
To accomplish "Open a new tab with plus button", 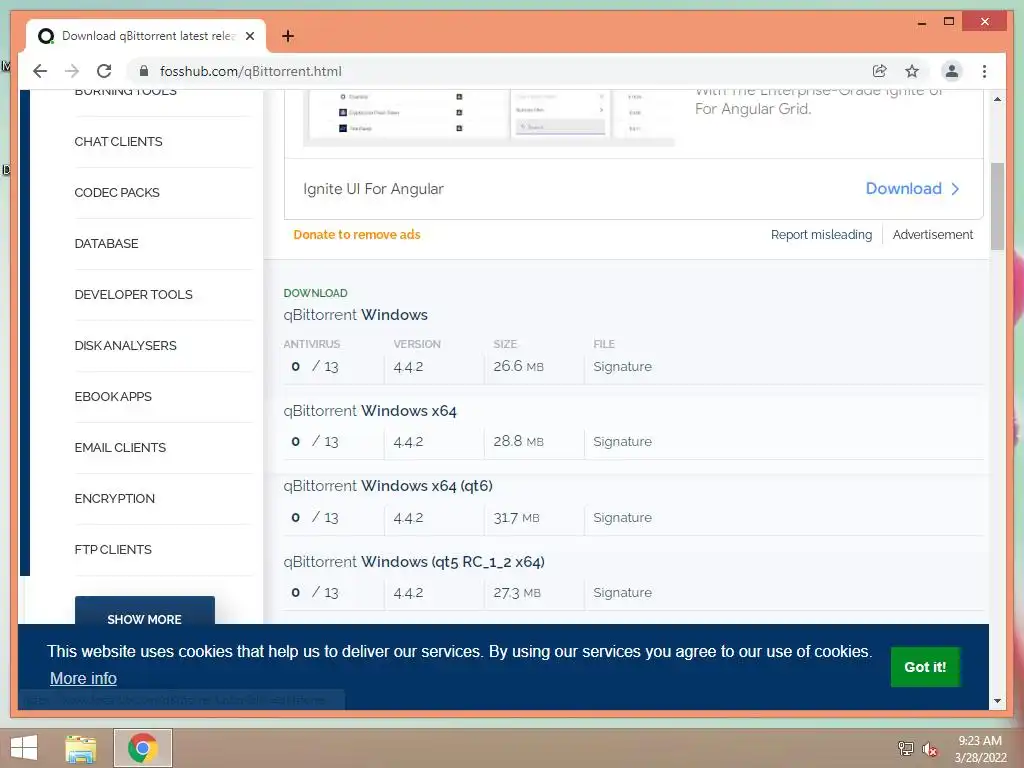I will (x=288, y=36).
